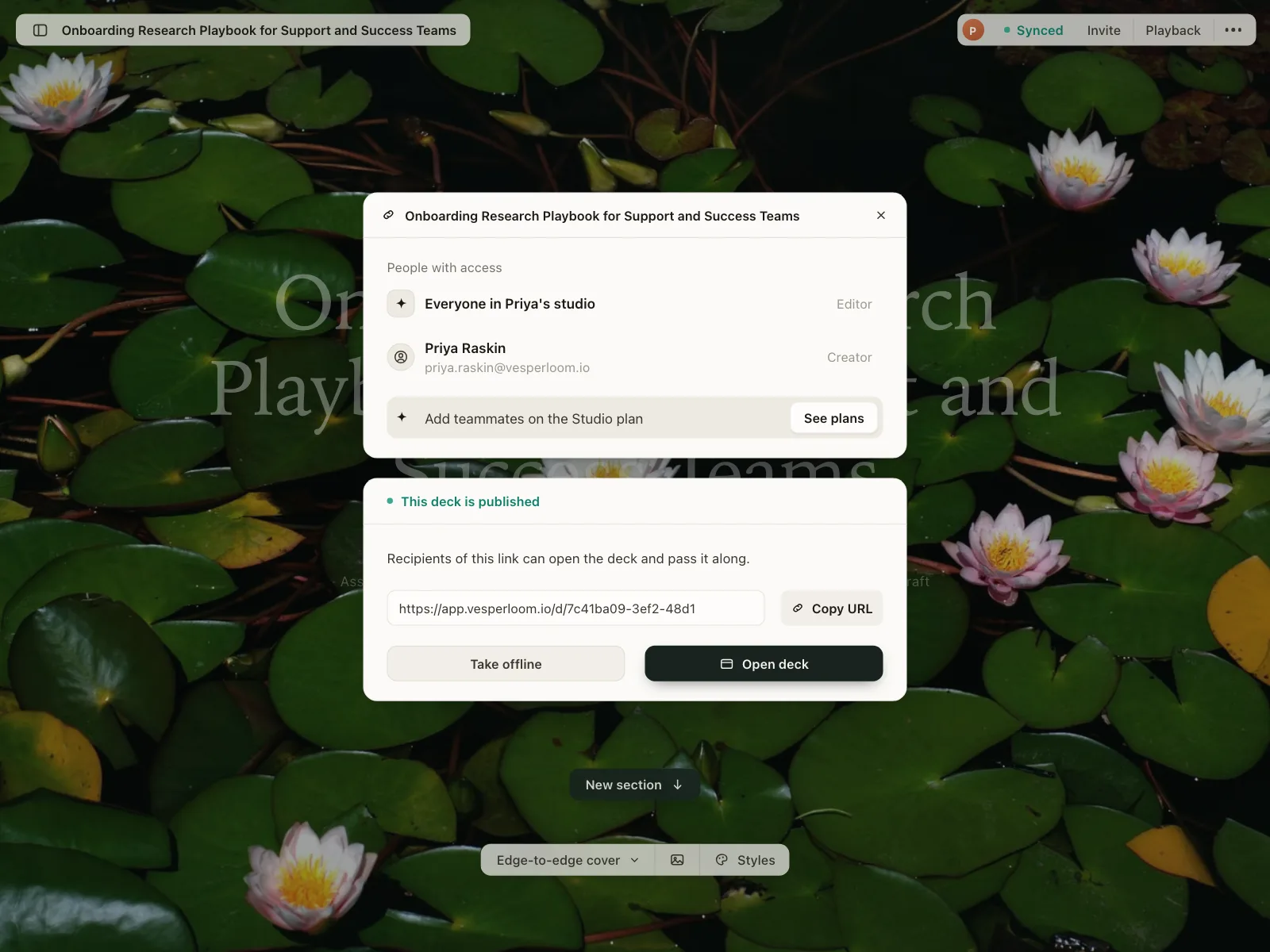Select the published deck URL field
The height and width of the screenshot is (952, 1270).
tap(575, 608)
